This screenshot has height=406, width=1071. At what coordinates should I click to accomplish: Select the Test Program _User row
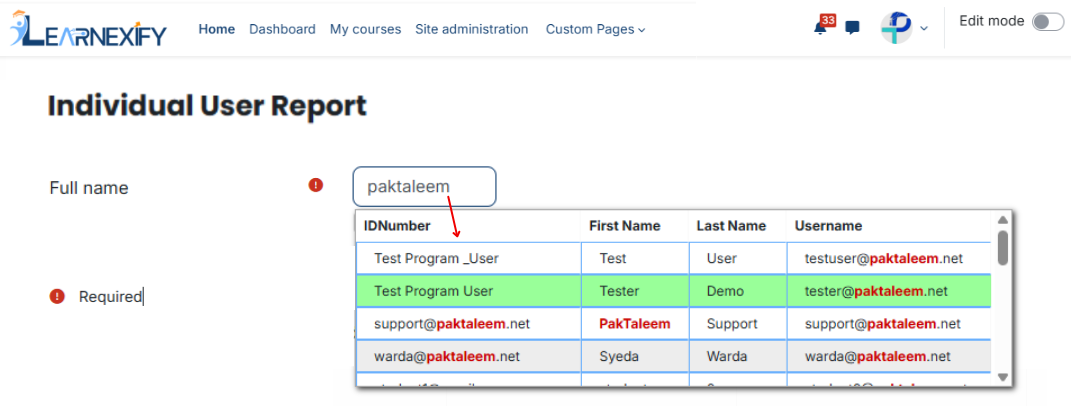point(673,258)
